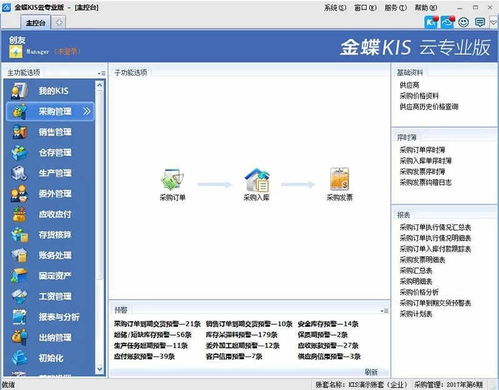Open the 采购入库 workflow icon
Screen dimensions: 499x390
(256, 184)
